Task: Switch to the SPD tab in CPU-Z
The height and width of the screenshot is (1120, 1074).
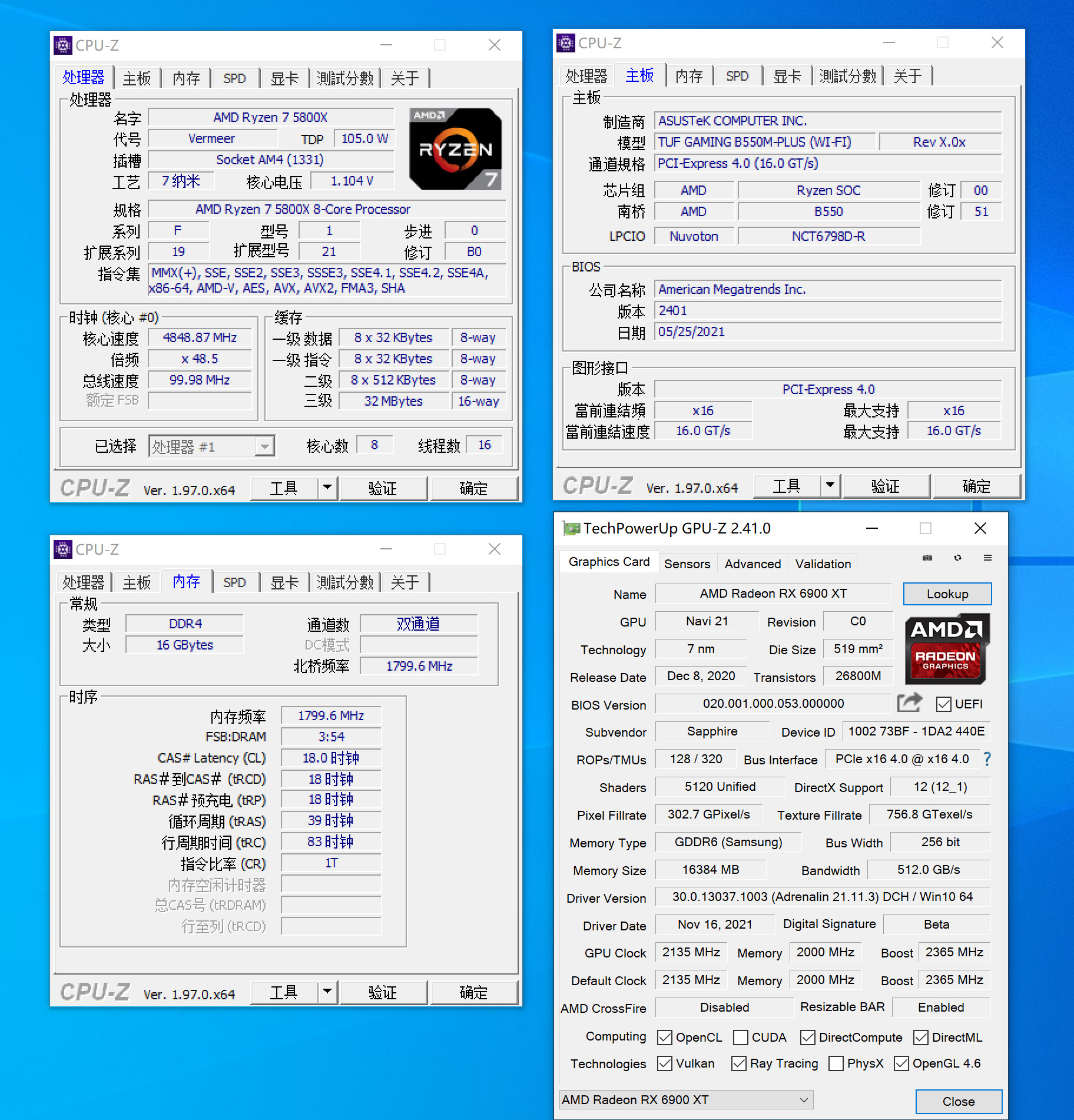Action: click(235, 78)
